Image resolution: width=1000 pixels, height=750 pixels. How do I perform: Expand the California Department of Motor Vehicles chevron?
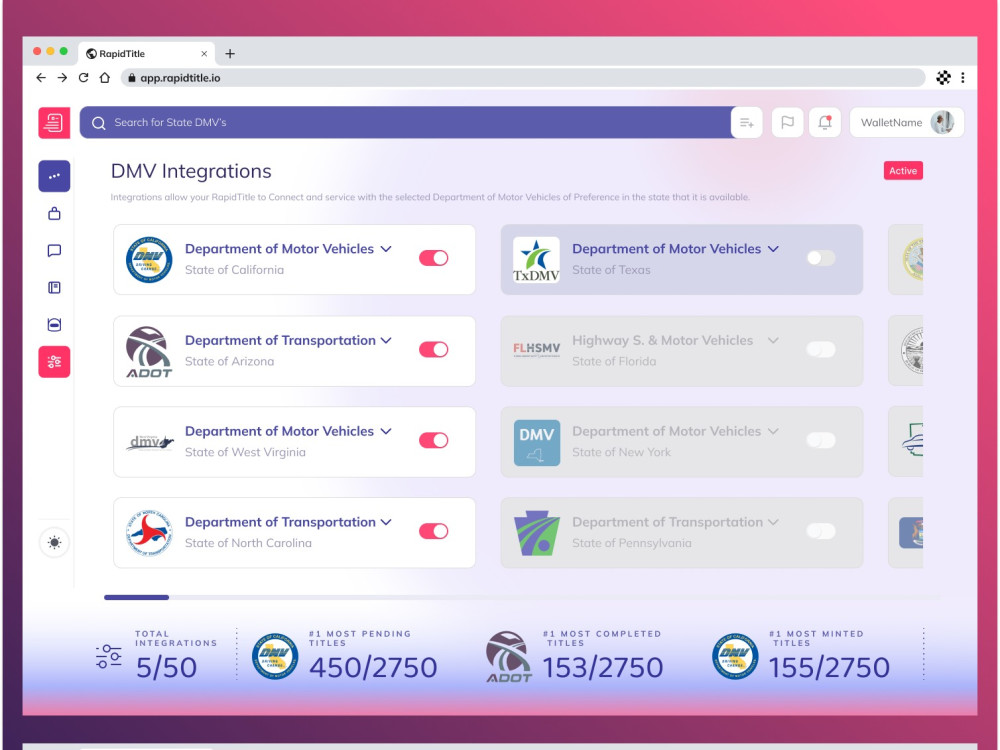[x=386, y=249]
